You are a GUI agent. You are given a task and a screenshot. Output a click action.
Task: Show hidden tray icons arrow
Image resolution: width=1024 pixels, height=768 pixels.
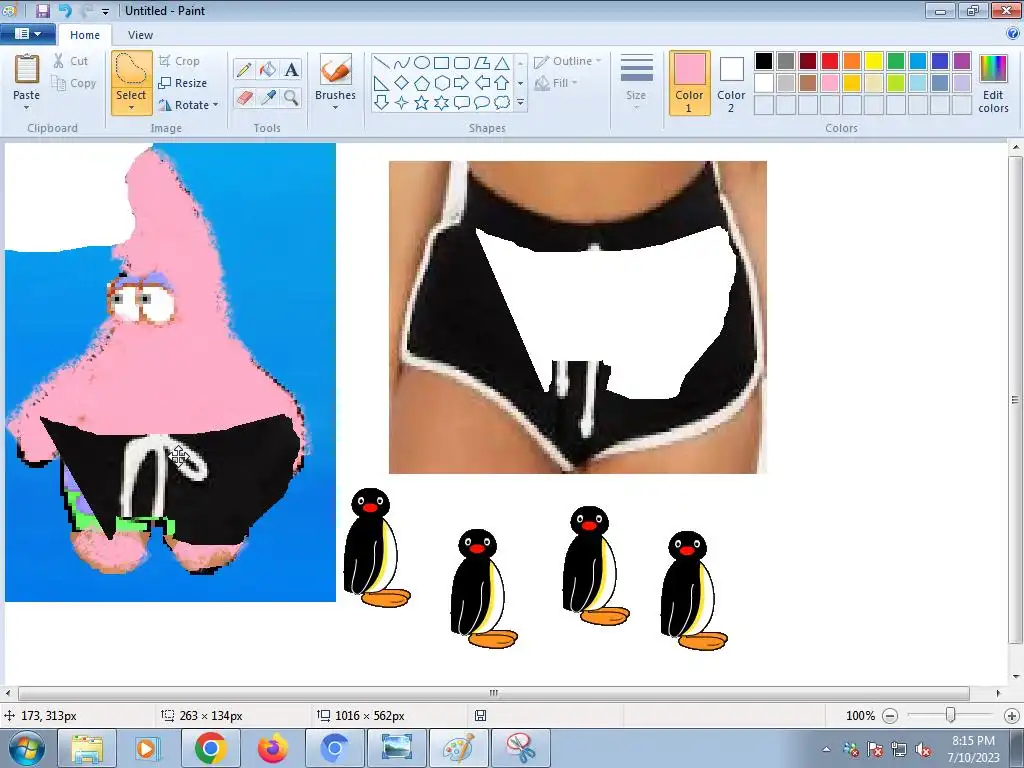tap(826, 749)
